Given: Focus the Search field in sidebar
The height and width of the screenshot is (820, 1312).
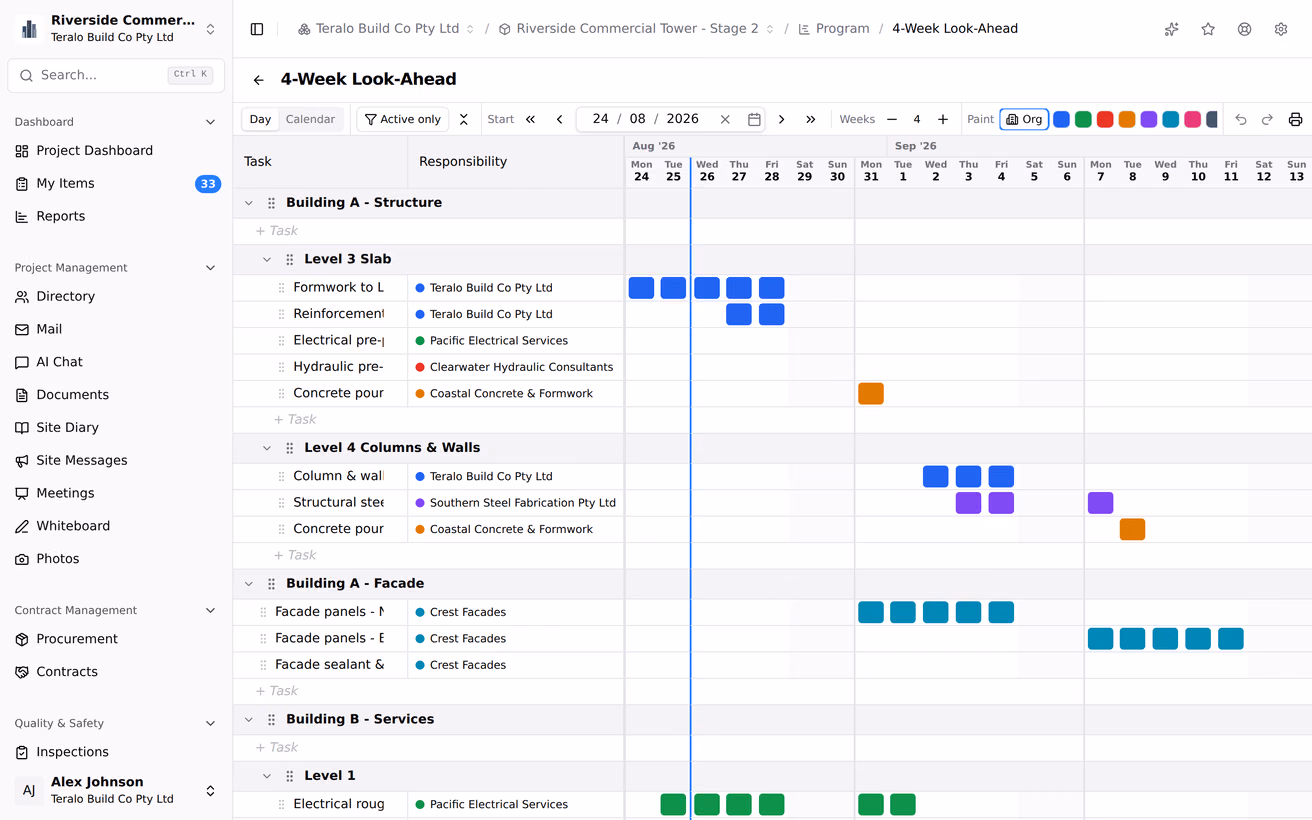Looking at the screenshot, I should 116,75.
